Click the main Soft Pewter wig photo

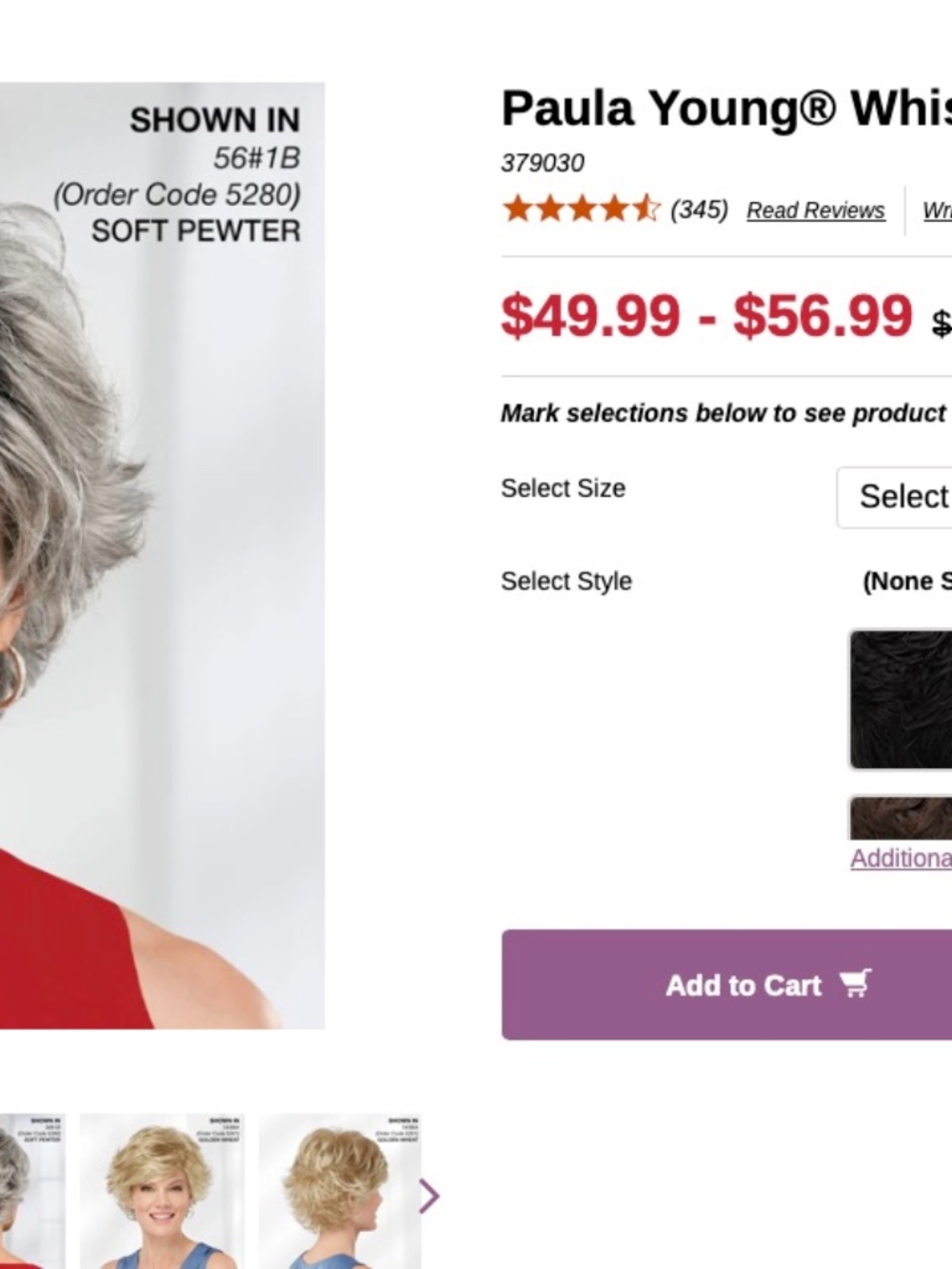pos(162,555)
